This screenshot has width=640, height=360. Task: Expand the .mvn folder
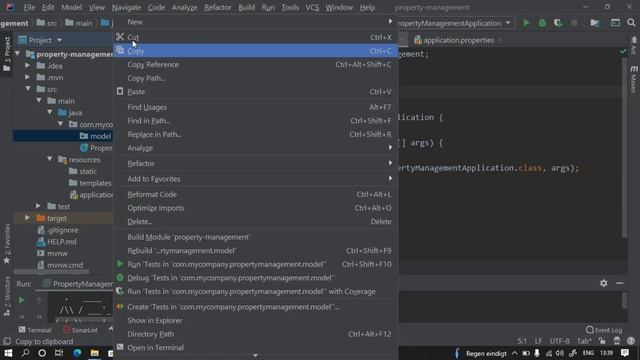coord(28,77)
